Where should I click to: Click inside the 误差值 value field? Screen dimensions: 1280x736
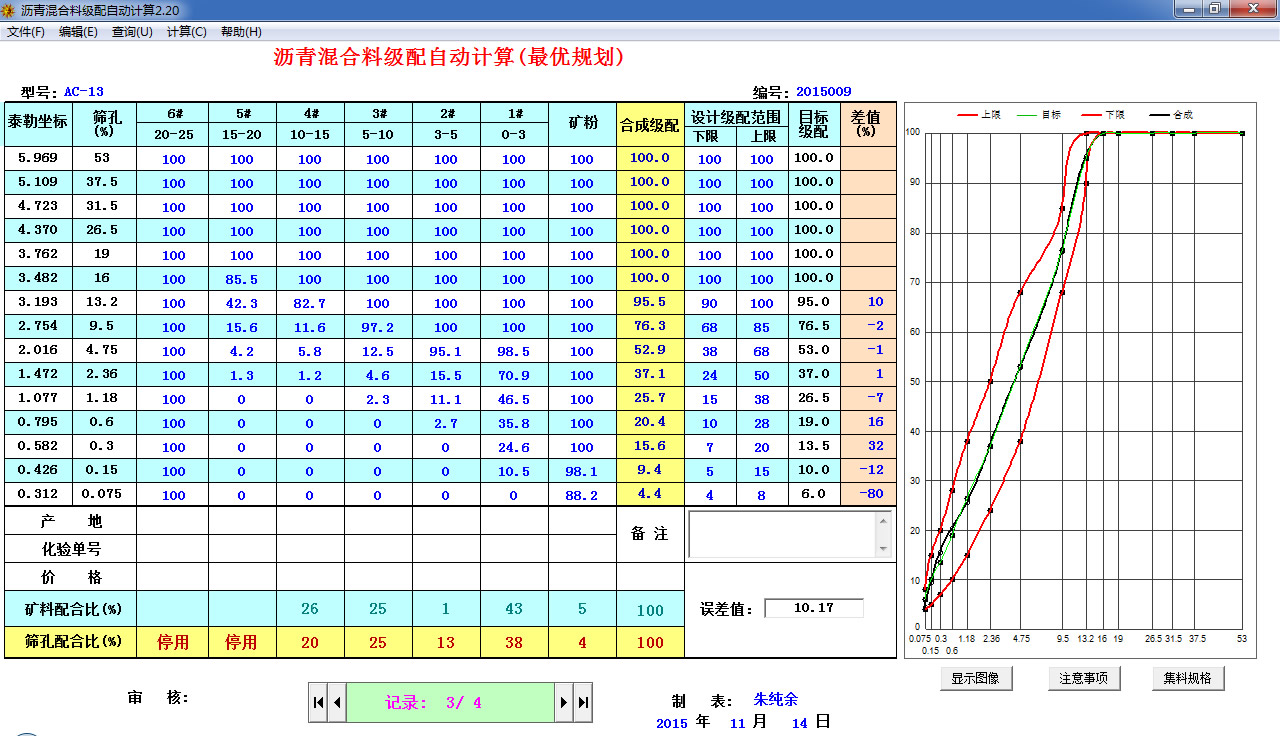point(813,607)
